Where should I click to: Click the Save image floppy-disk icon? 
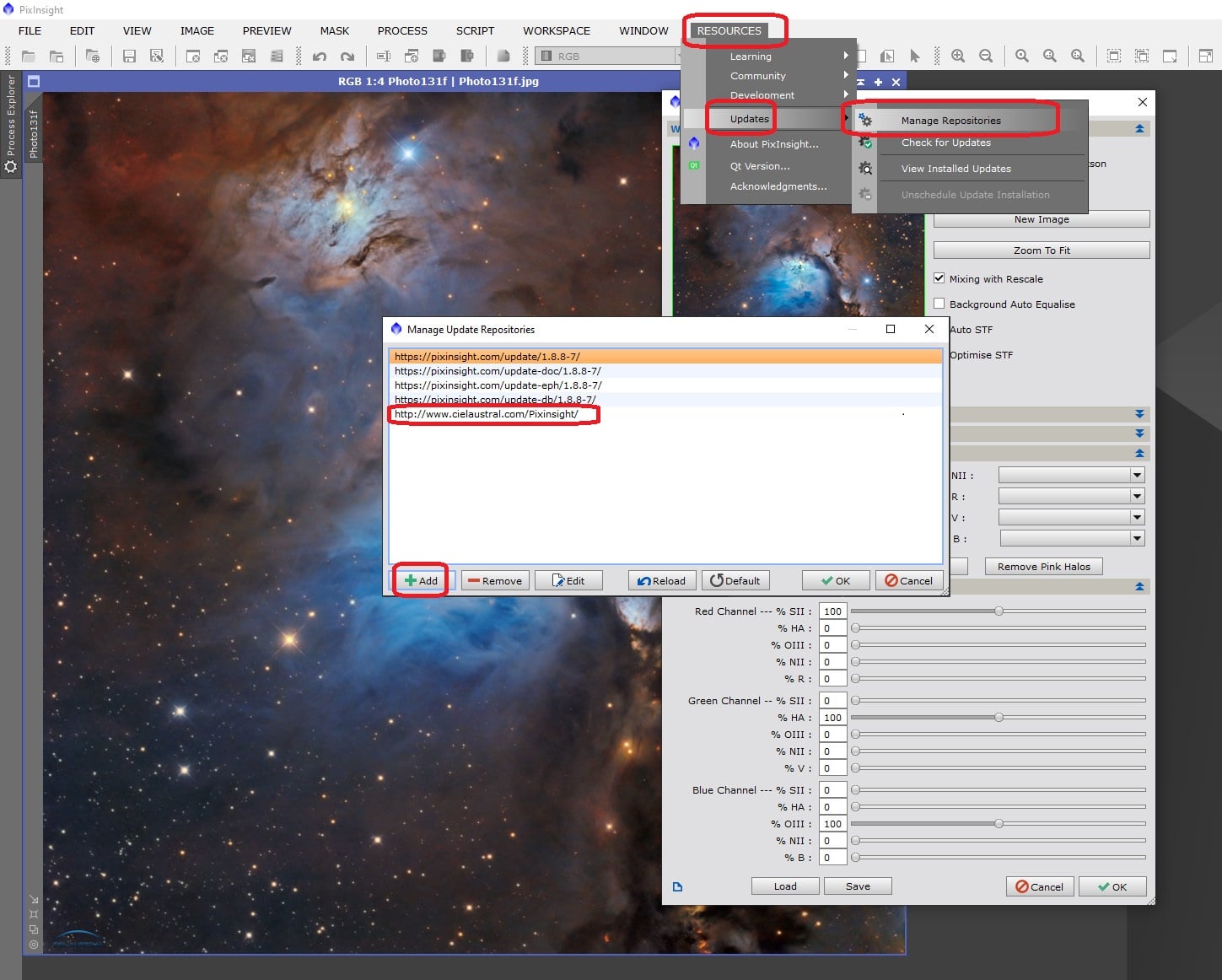(x=129, y=57)
